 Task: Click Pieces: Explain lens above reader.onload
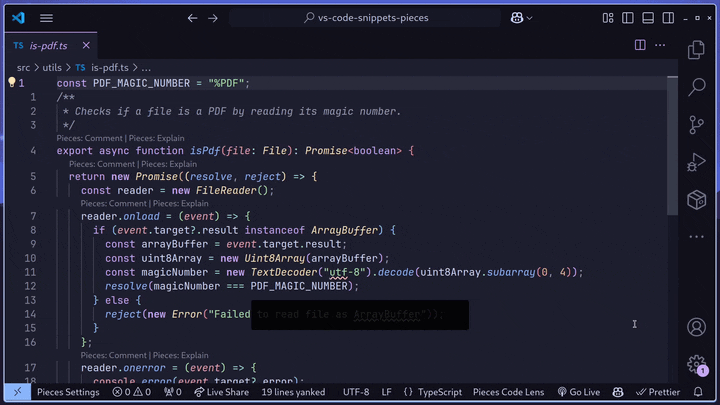(x=180, y=203)
